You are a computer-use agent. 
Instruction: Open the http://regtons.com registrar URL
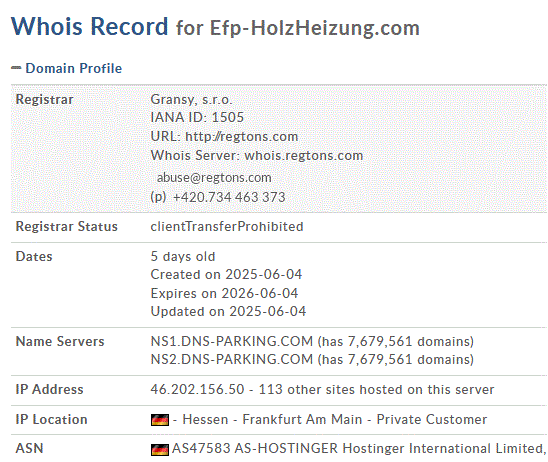241,136
